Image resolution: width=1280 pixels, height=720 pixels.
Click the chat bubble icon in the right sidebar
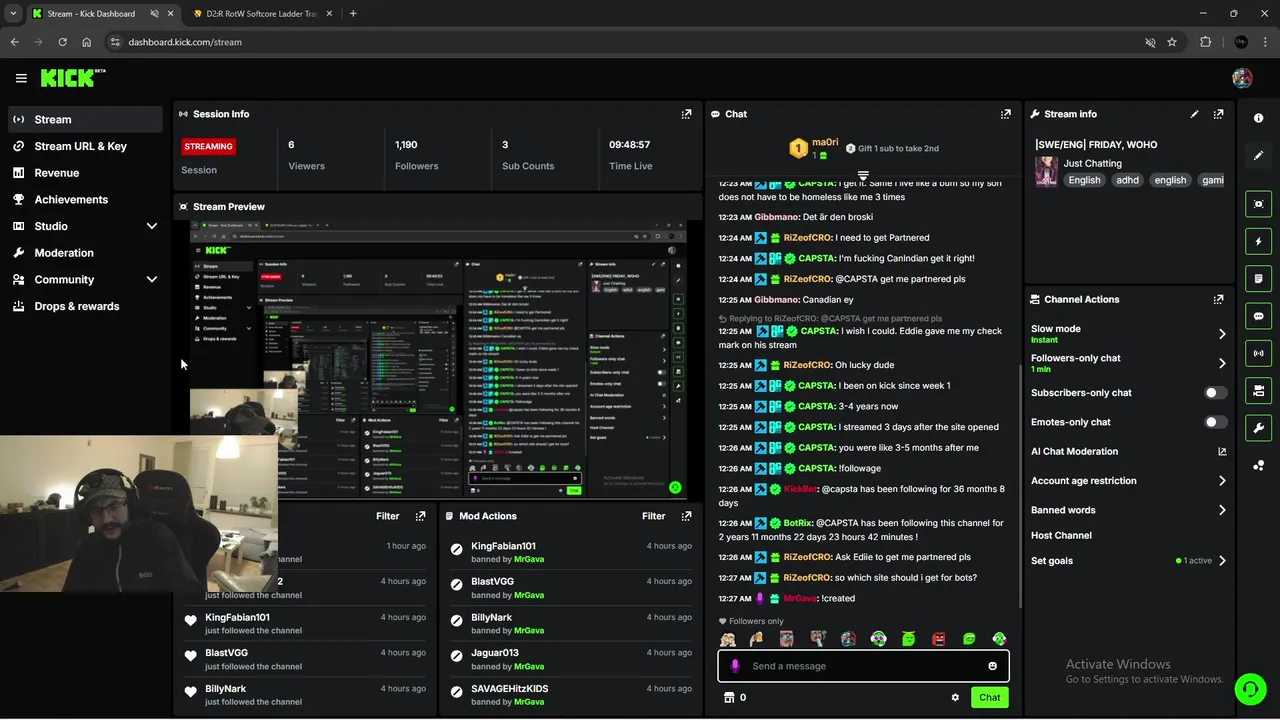pos(1258,316)
